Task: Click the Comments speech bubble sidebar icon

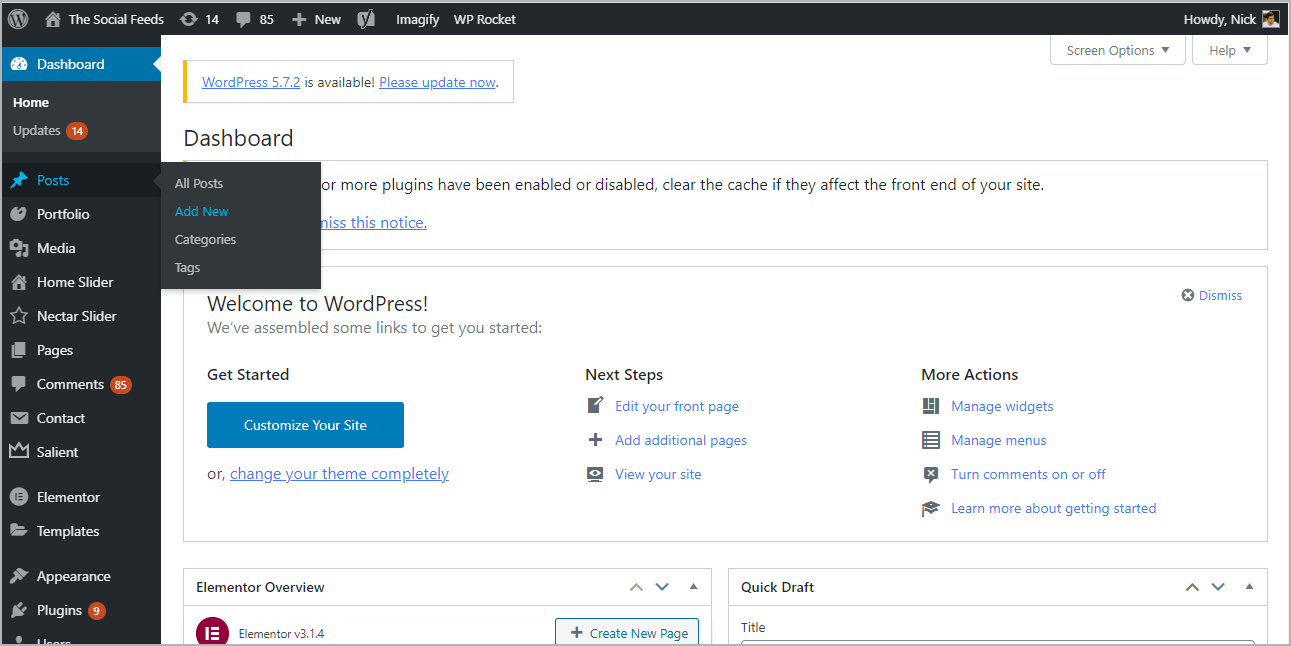Action: tap(19, 384)
